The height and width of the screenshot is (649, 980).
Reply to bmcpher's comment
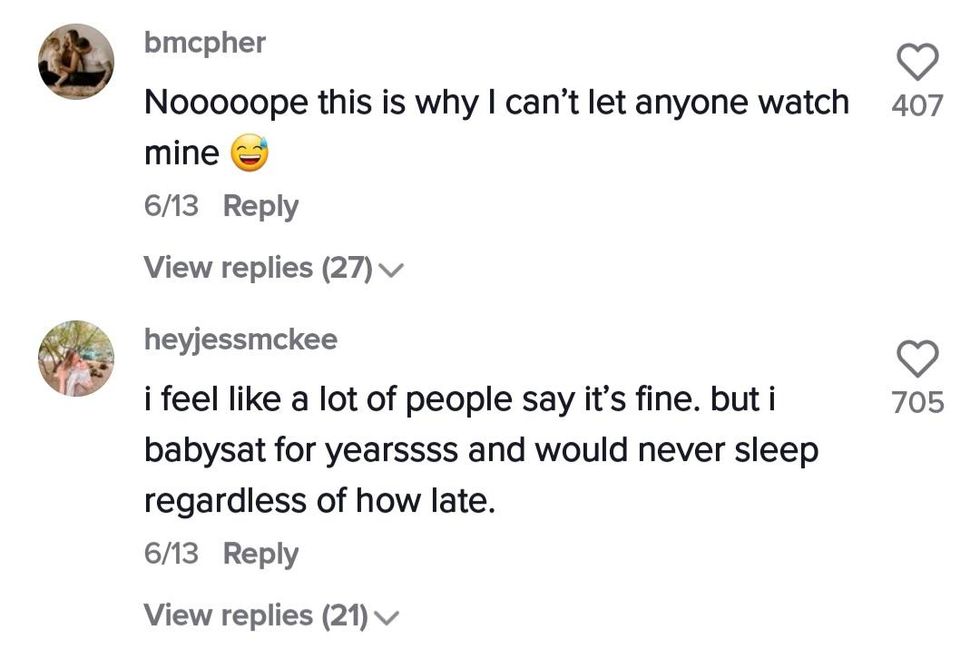coord(260,206)
